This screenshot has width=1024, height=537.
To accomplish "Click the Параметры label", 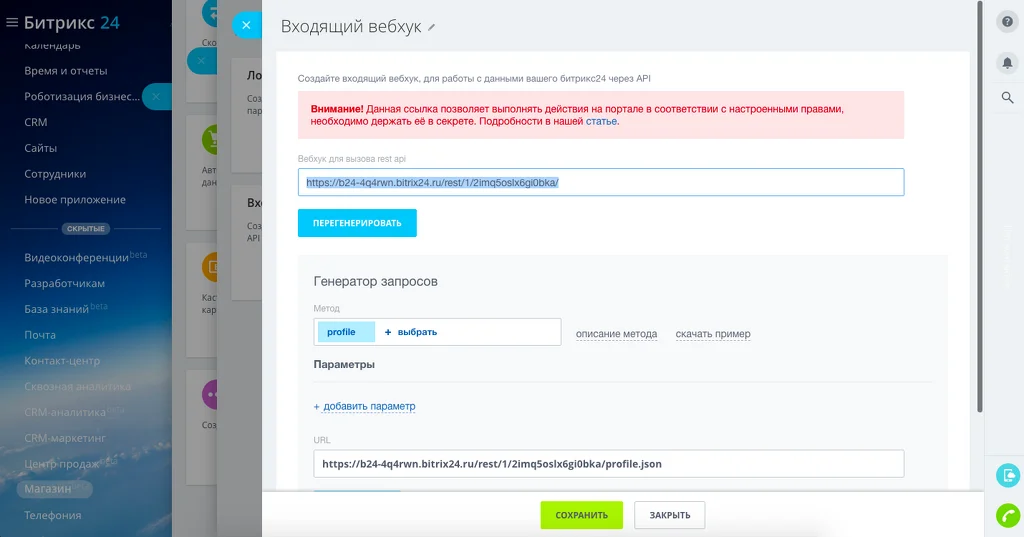I will (344, 365).
